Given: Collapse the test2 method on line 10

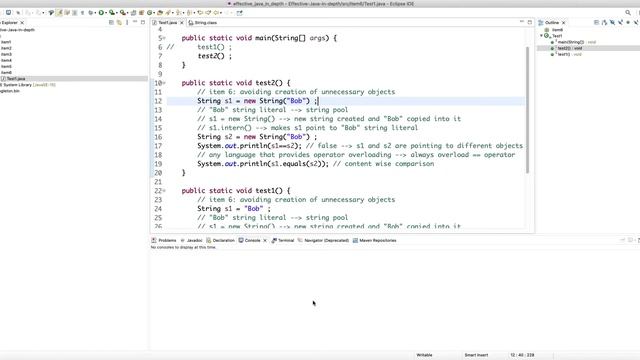Looking at the screenshot, I should (x=164, y=83).
